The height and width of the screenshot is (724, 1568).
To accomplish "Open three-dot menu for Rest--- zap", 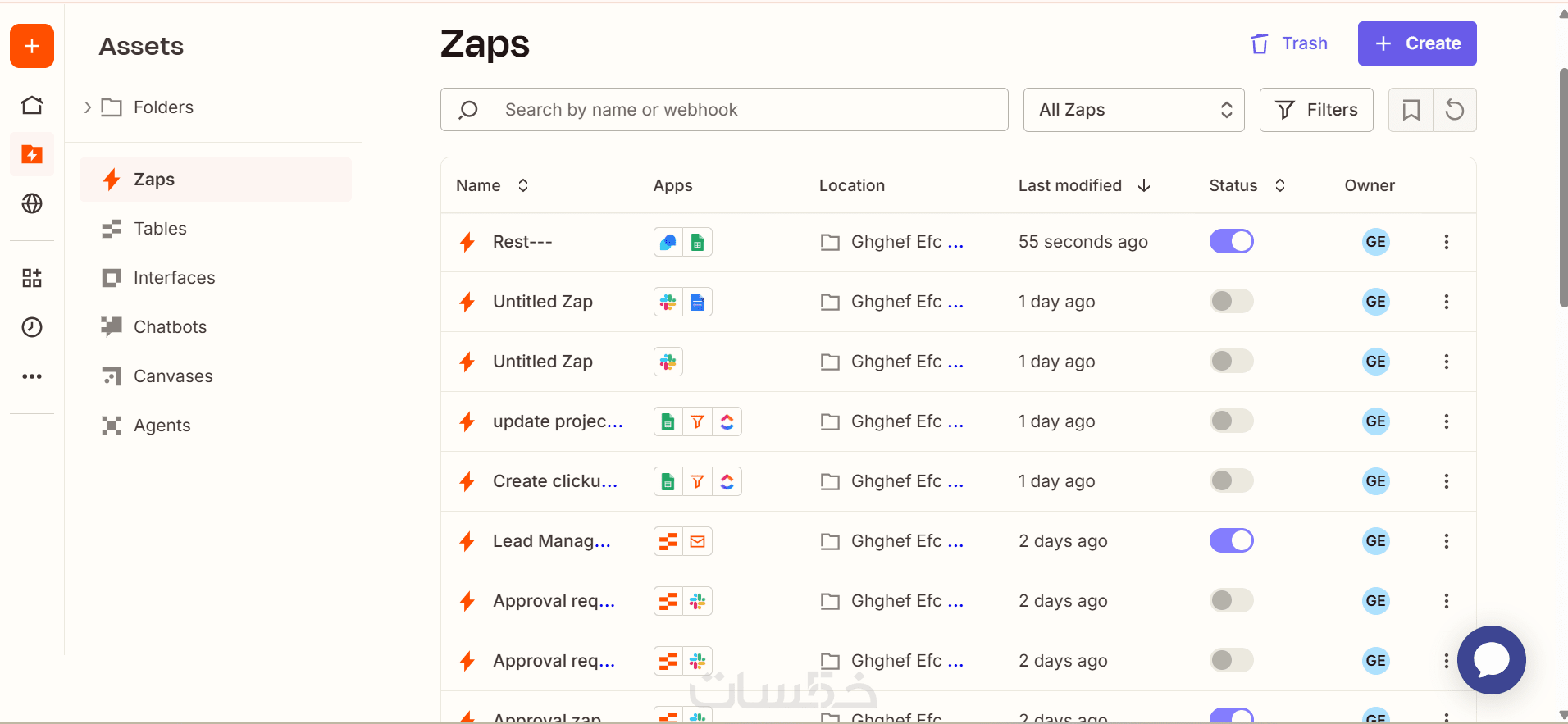I will (x=1446, y=242).
